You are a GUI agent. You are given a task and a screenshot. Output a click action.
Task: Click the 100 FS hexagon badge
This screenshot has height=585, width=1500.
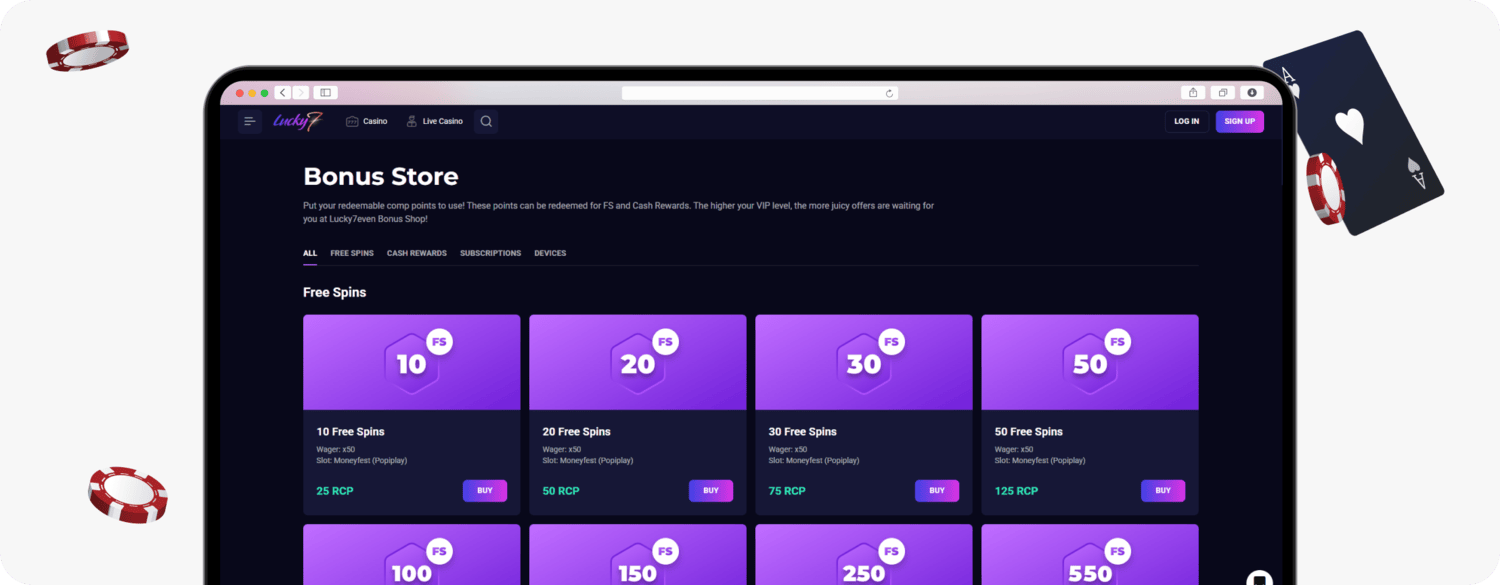pyautogui.click(x=412, y=565)
